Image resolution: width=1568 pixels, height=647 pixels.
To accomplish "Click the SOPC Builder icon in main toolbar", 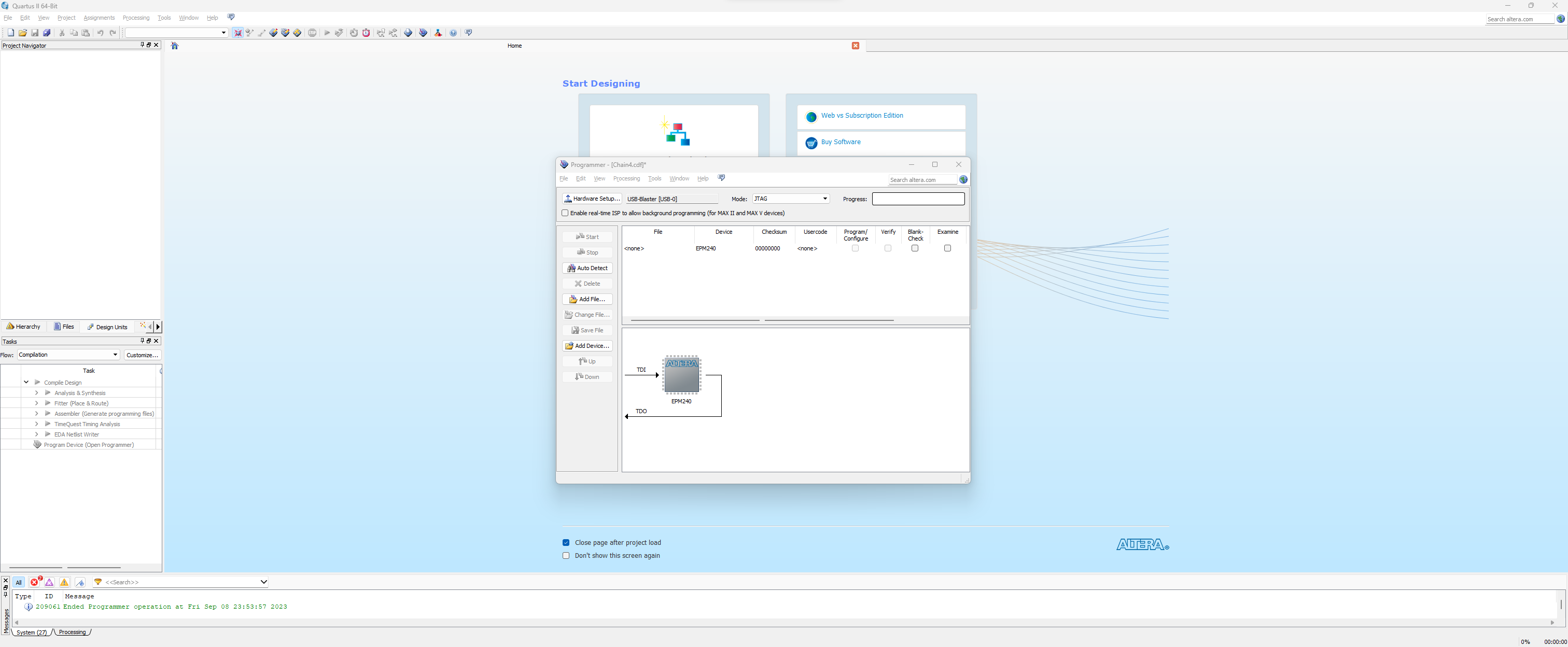I will (438, 33).
